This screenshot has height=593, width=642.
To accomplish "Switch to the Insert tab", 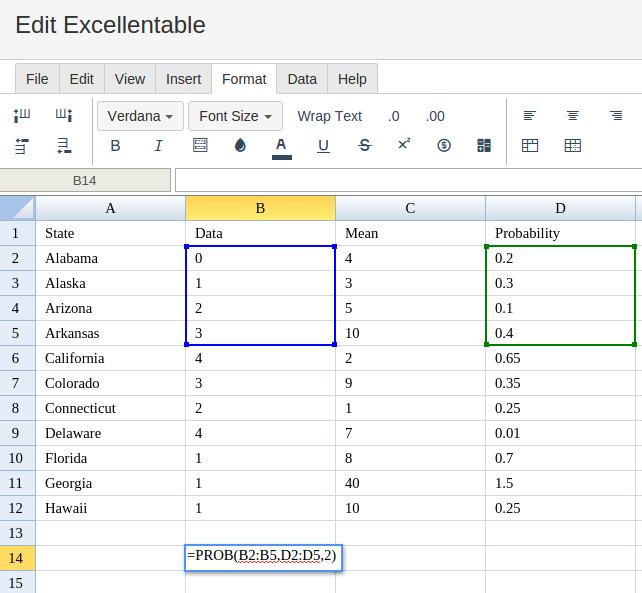I will (183, 79).
